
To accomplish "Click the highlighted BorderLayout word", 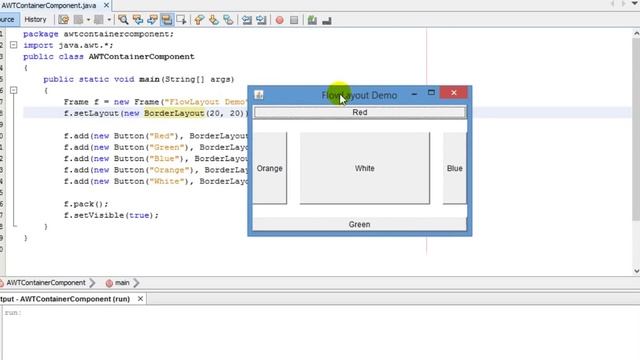I will [x=174, y=113].
